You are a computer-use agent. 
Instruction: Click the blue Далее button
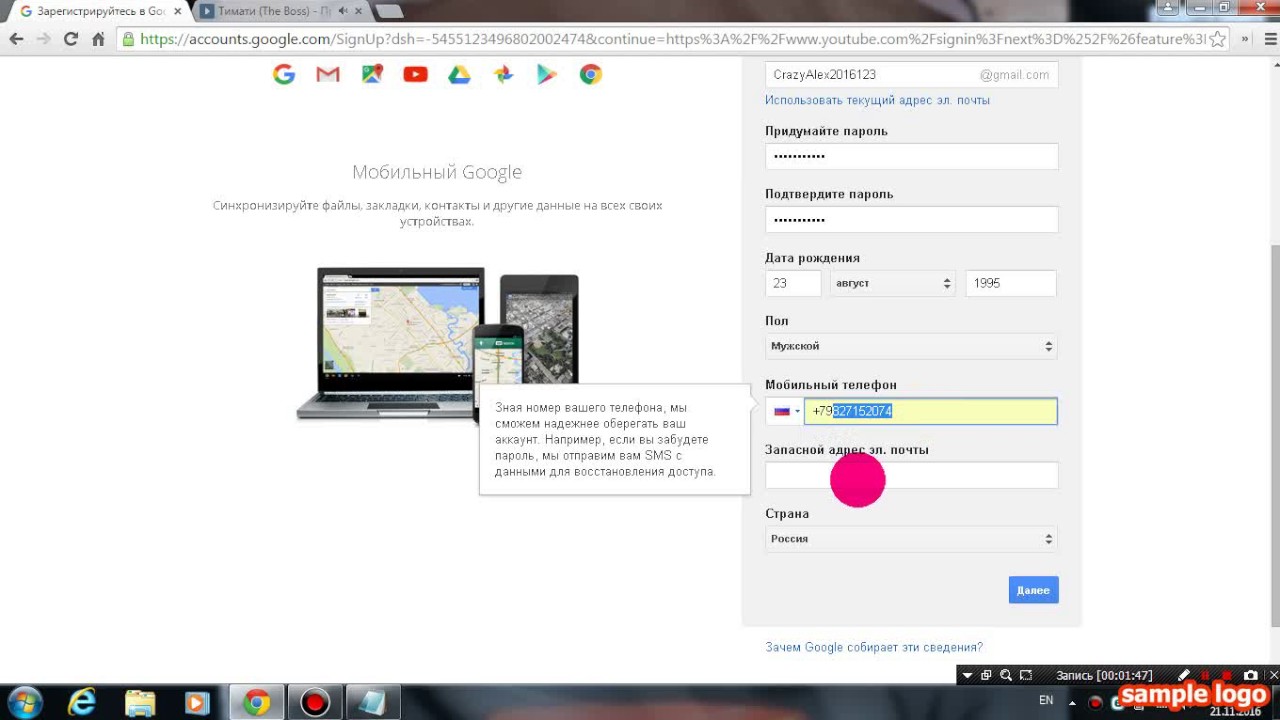(x=1033, y=590)
